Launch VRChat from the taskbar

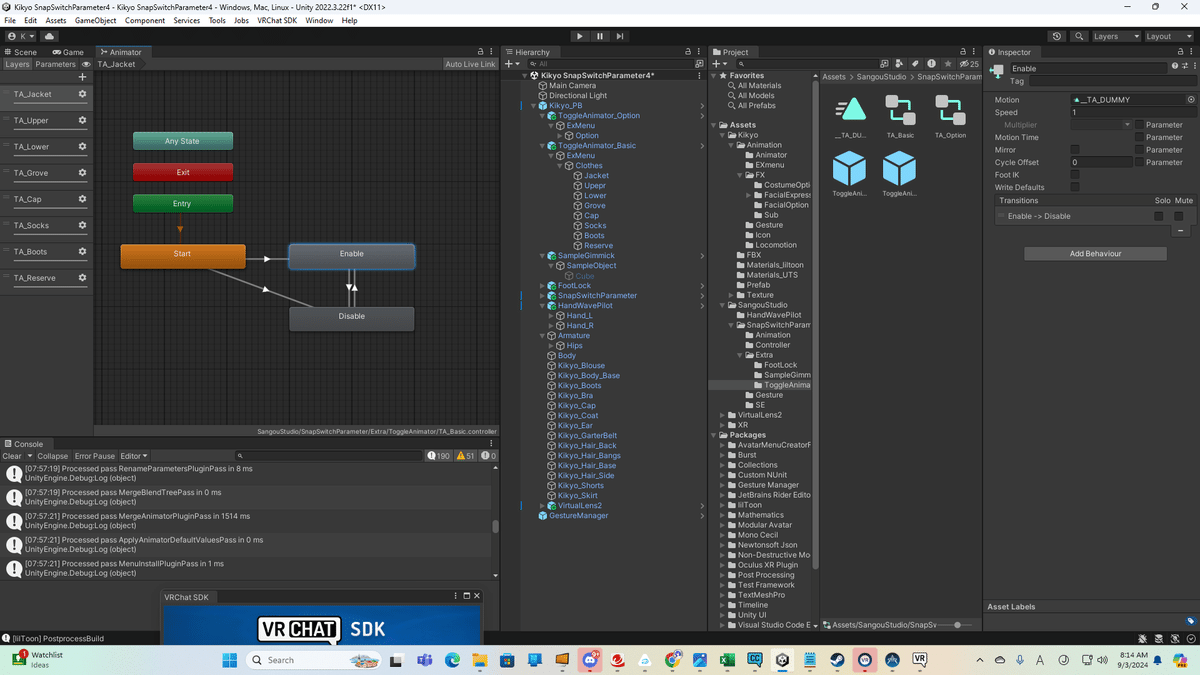coord(918,660)
